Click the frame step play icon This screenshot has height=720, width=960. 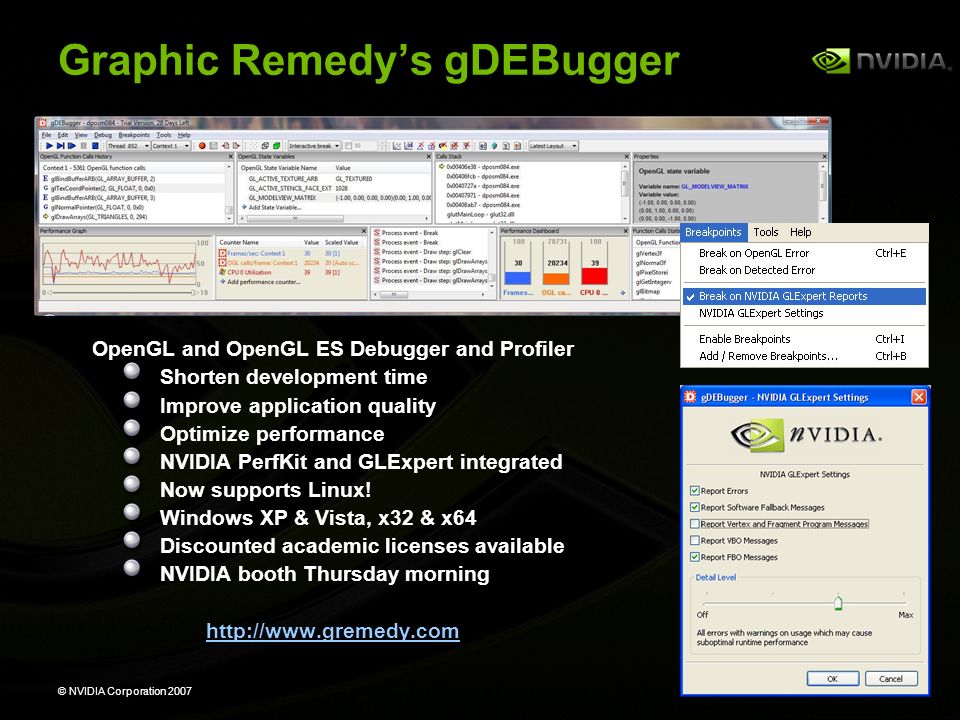(x=72, y=146)
